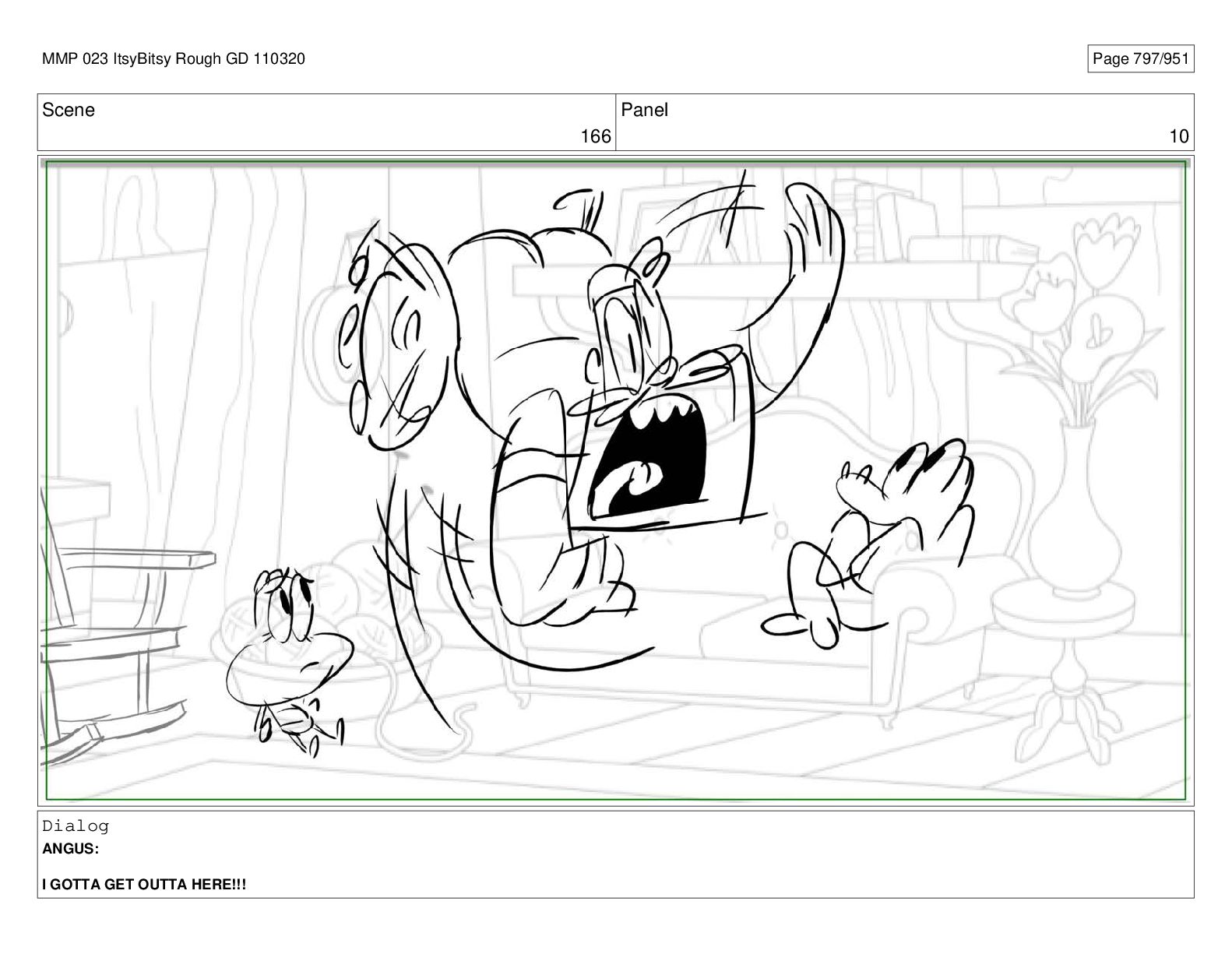This screenshot has width=1232, height=954.
Task: Click the 'Dialog' section label
Action: click(76, 826)
